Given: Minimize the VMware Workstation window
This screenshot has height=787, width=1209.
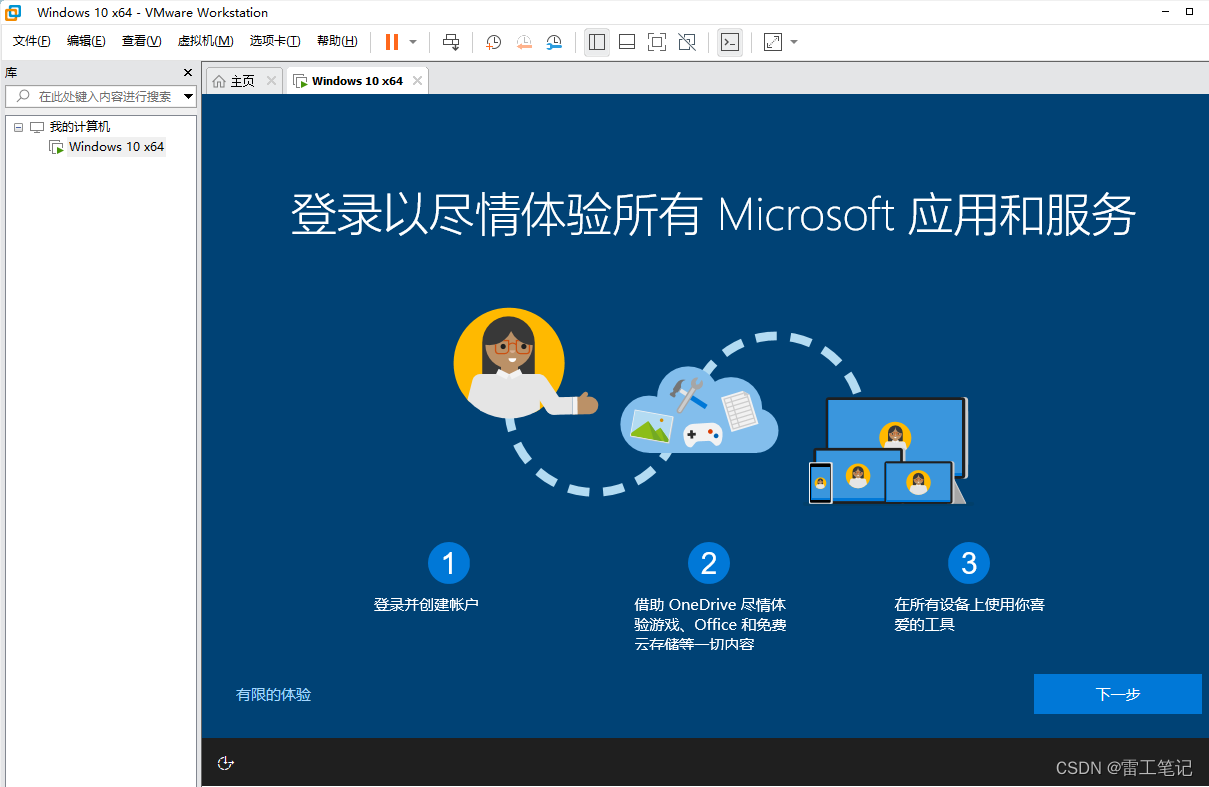Looking at the screenshot, I should pos(1167,12).
